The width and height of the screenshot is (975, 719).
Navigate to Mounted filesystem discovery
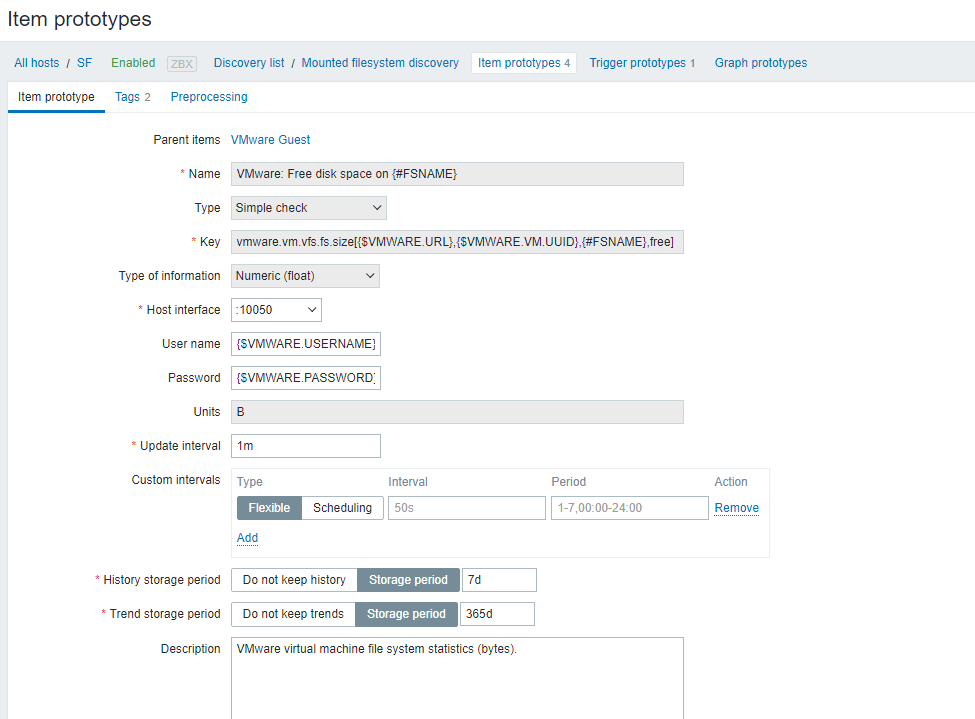[380, 63]
